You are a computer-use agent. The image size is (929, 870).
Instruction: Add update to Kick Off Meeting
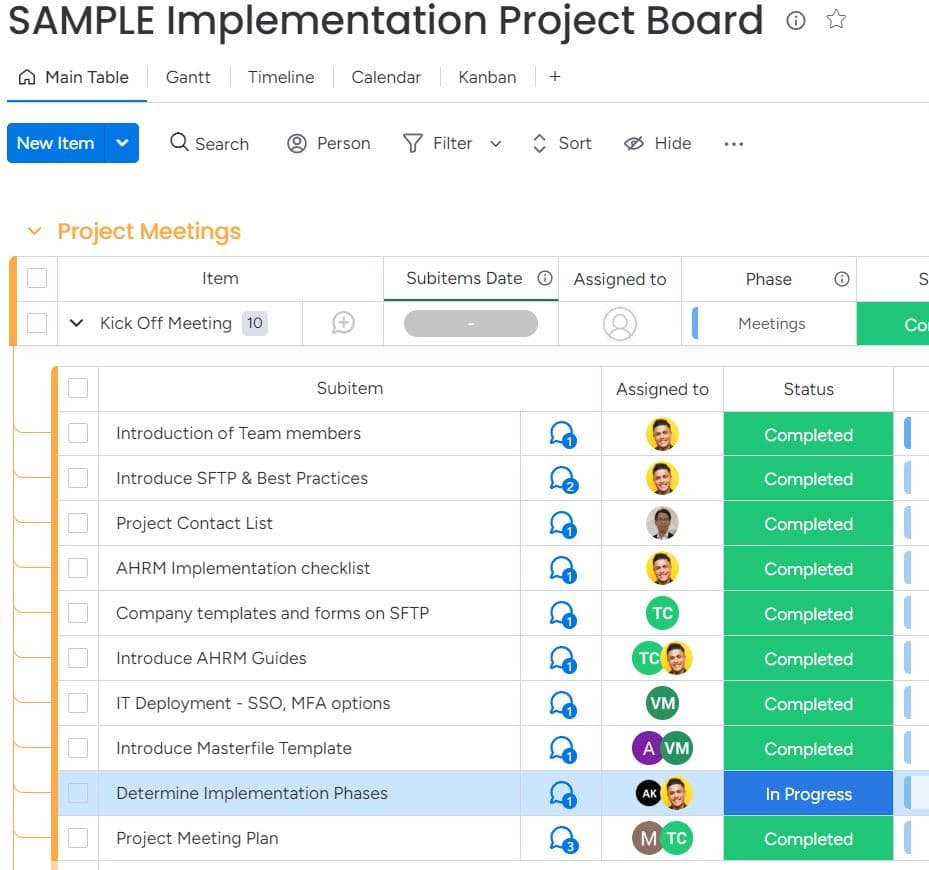(x=343, y=323)
